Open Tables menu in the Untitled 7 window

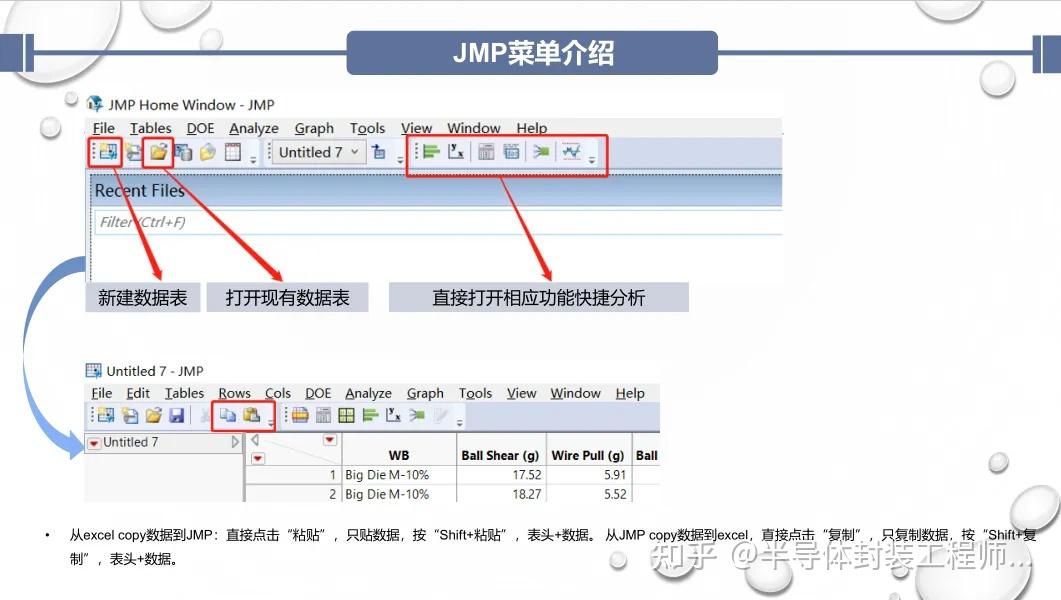tap(186, 392)
